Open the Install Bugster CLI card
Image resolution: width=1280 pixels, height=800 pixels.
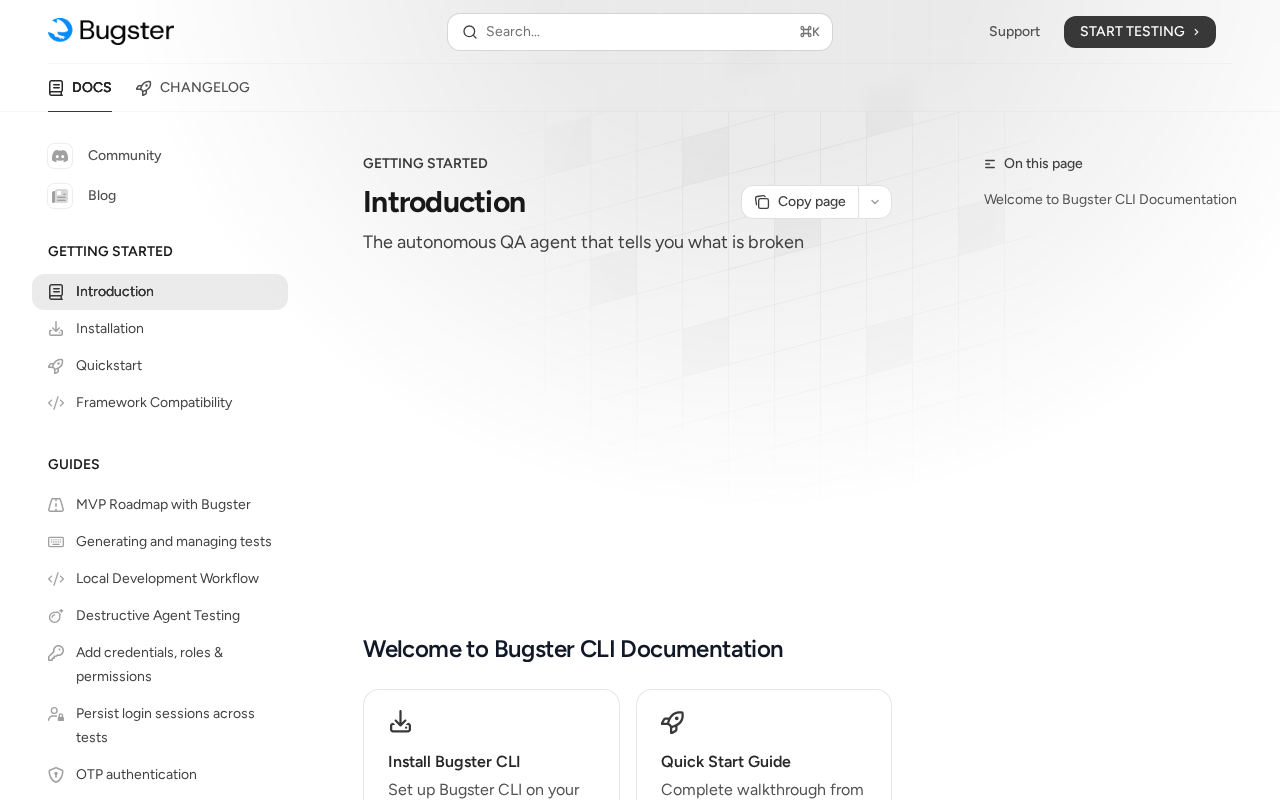491,745
